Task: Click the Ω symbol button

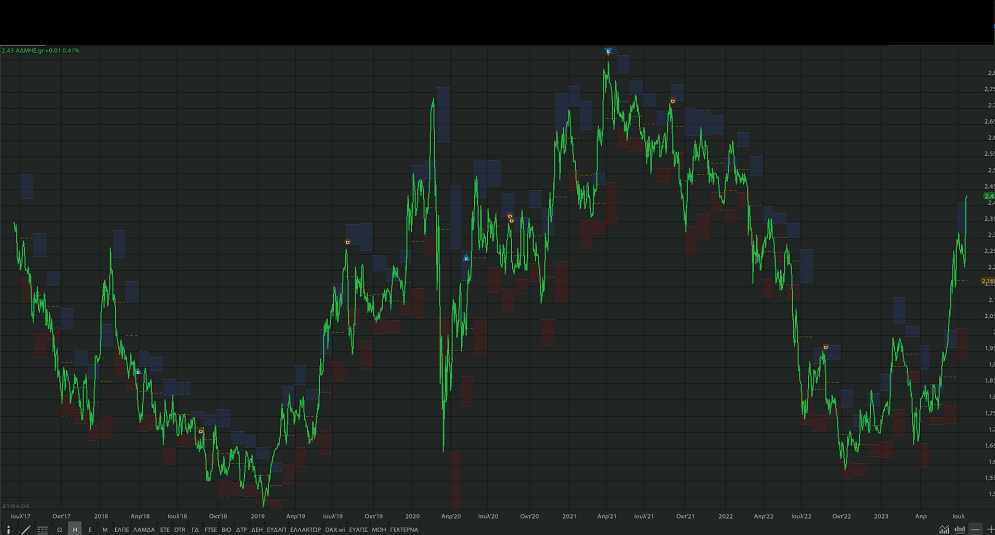Action: (60, 529)
